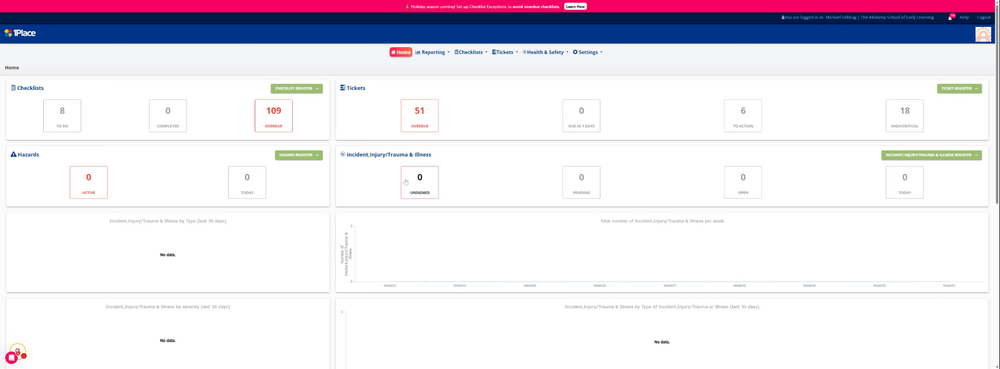Open the 0 Active hazards tile
Screen dimensions: 1000x369
click(89, 182)
